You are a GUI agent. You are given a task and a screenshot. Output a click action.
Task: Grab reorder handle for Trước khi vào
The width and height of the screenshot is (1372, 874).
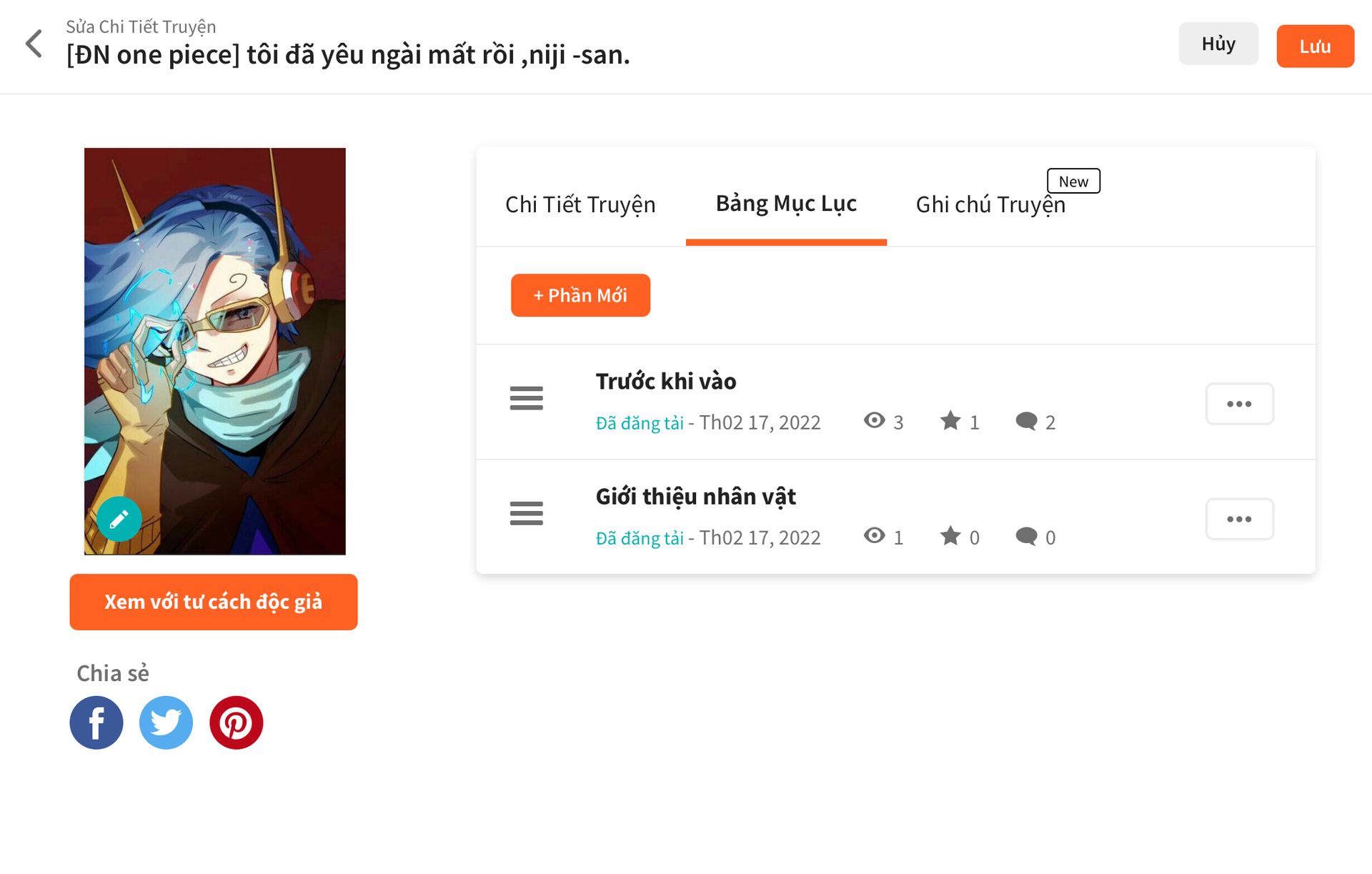(527, 398)
